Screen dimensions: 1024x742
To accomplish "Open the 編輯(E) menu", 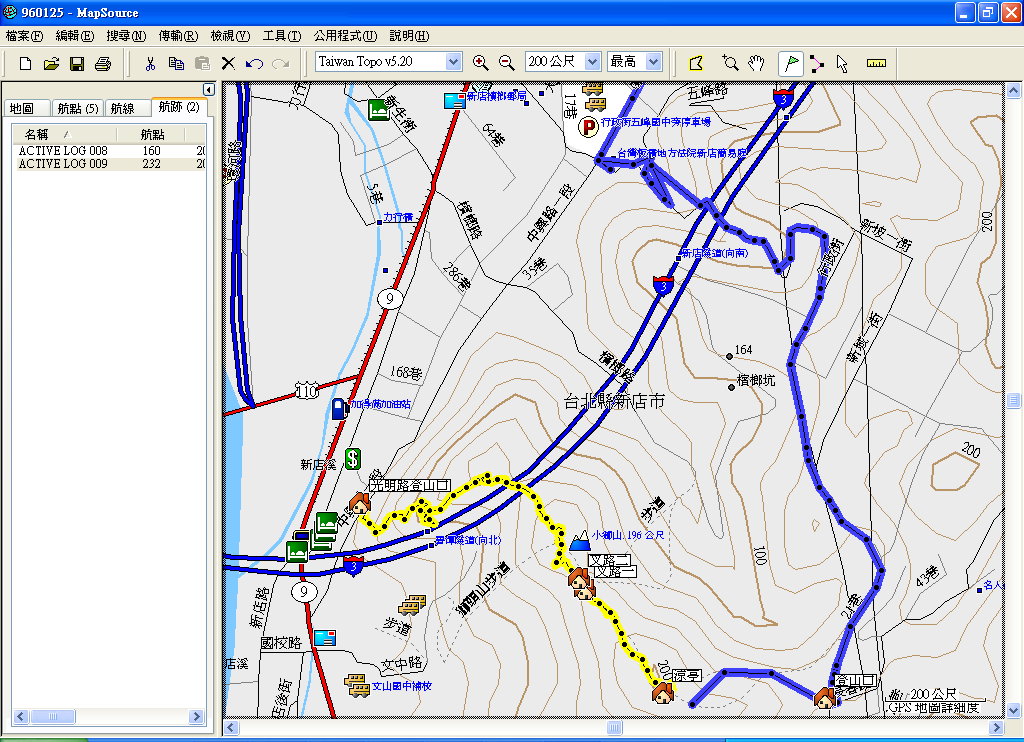I will tap(75, 36).
